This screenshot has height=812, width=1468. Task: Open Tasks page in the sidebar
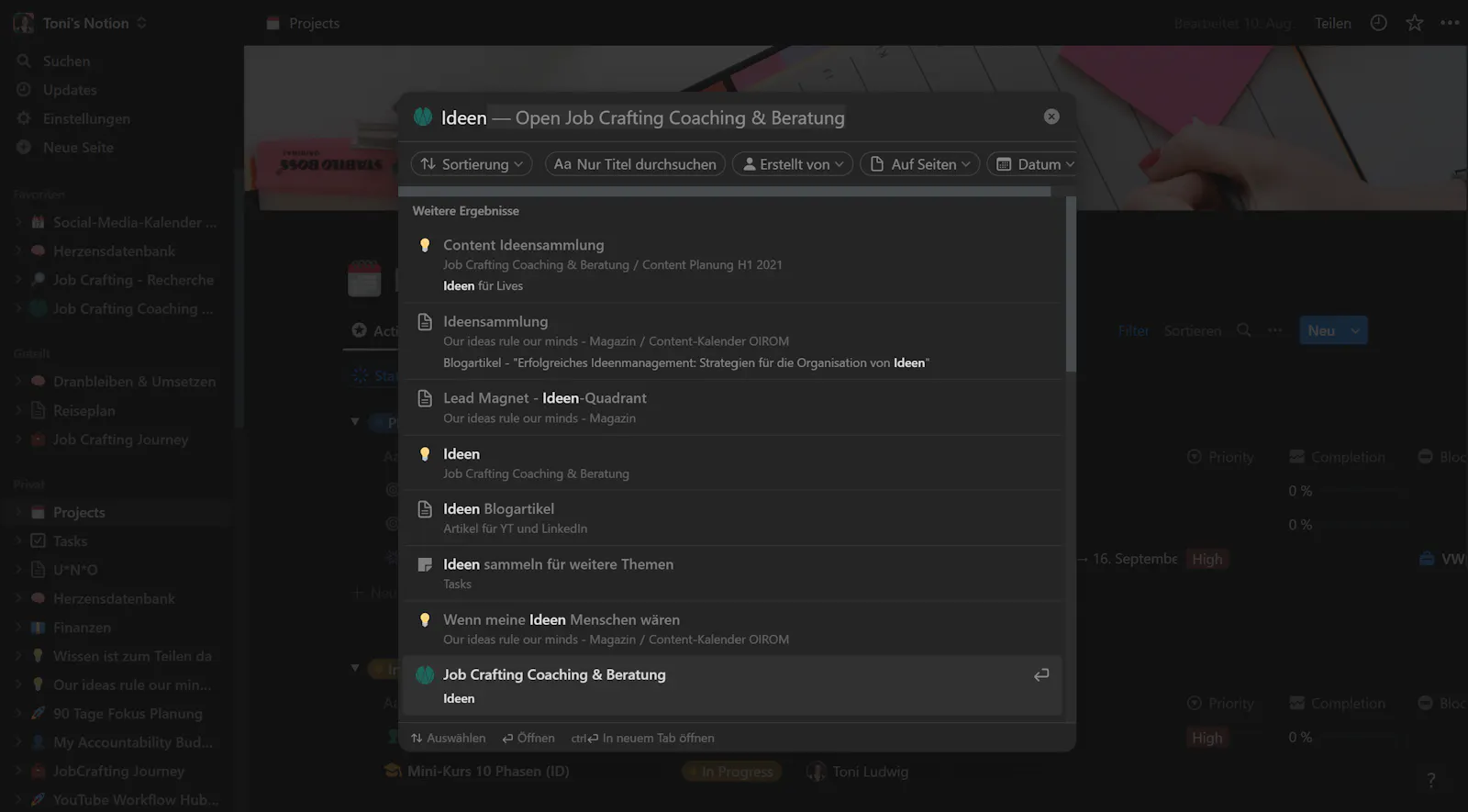pos(70,541)
